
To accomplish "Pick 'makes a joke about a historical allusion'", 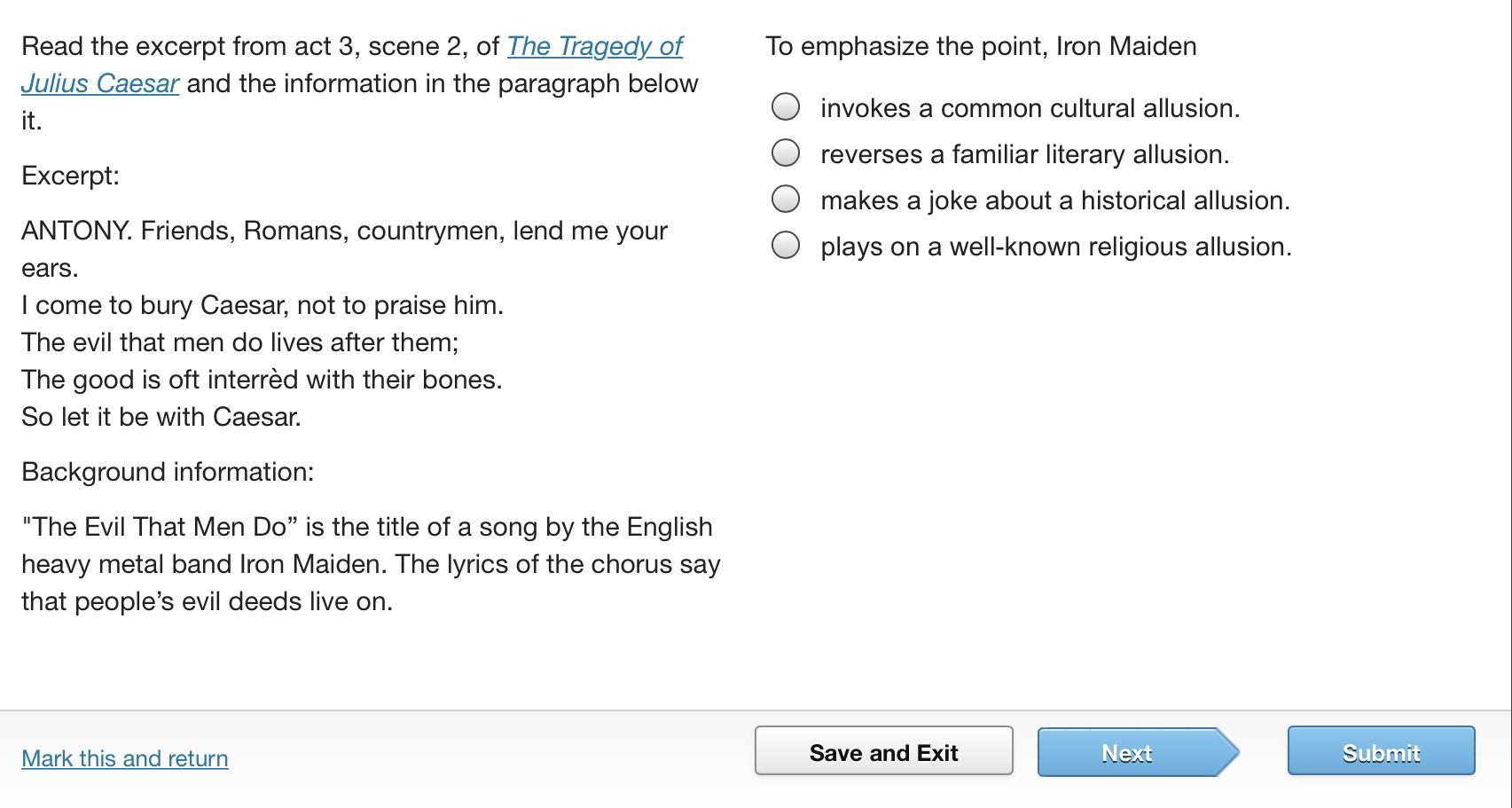I will tap(786, 200).
